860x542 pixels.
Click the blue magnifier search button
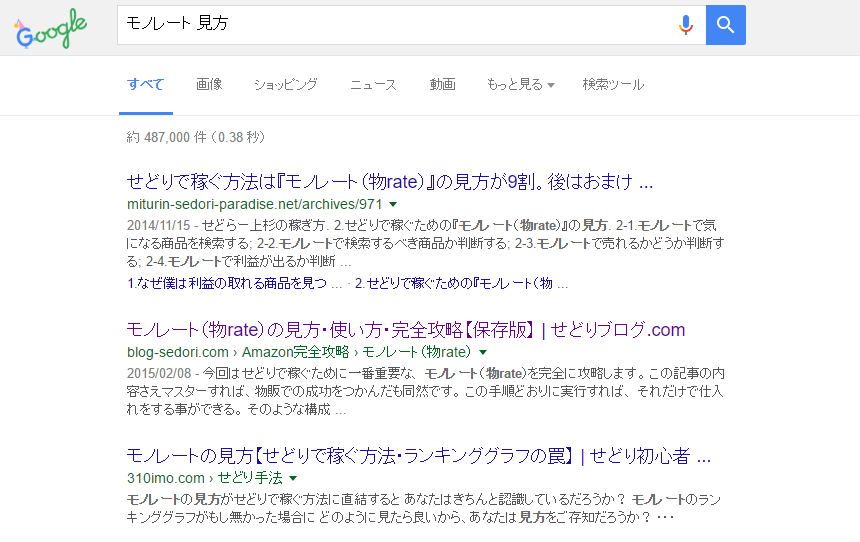[x=725, y=25]
